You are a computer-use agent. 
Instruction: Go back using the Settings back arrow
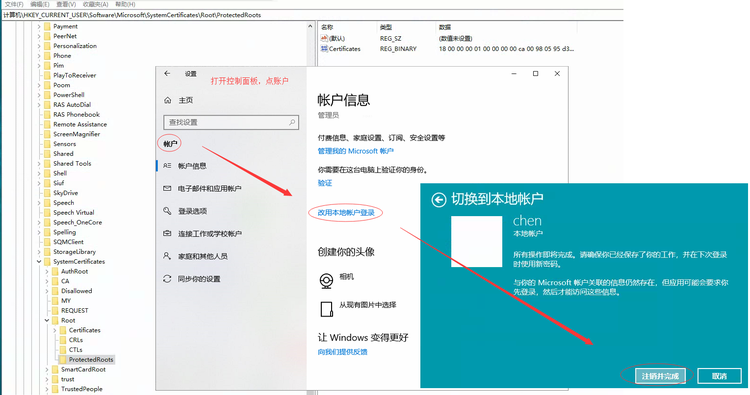click(x=167, y=73)
